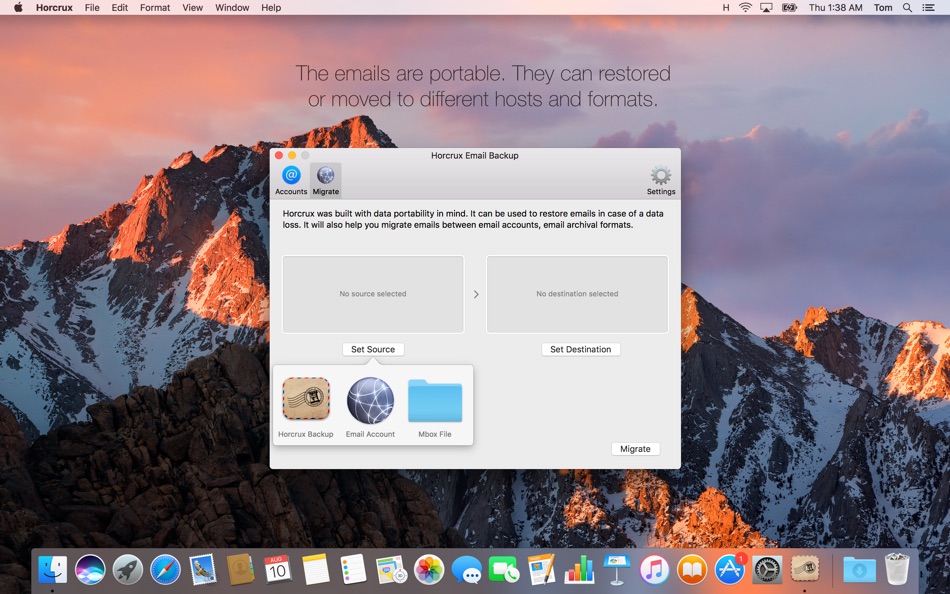Open Reminders from the Dock

[x=353, y=570]
